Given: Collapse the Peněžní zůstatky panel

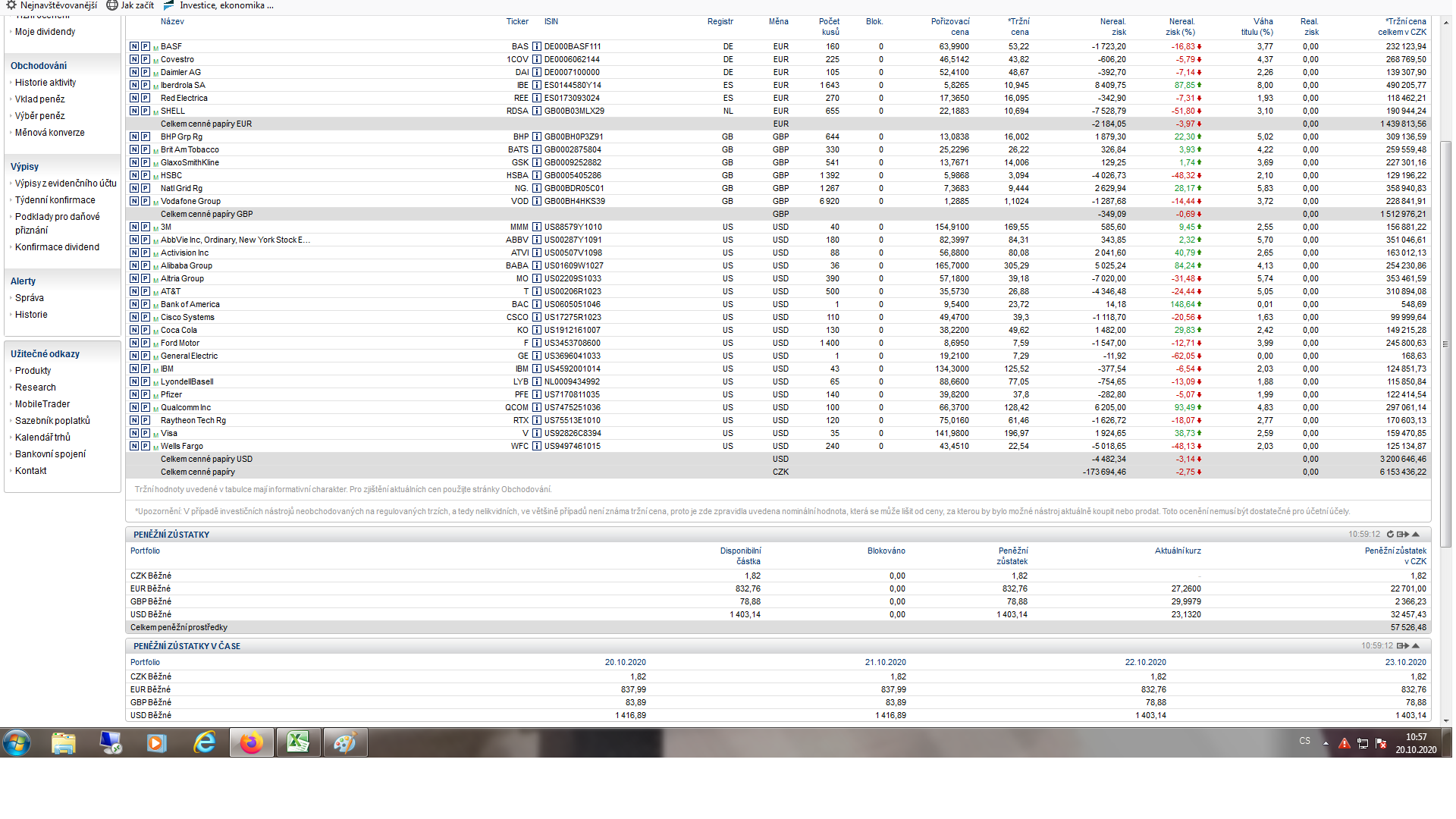Looking at the screenshot, I should coord(1416,535).
